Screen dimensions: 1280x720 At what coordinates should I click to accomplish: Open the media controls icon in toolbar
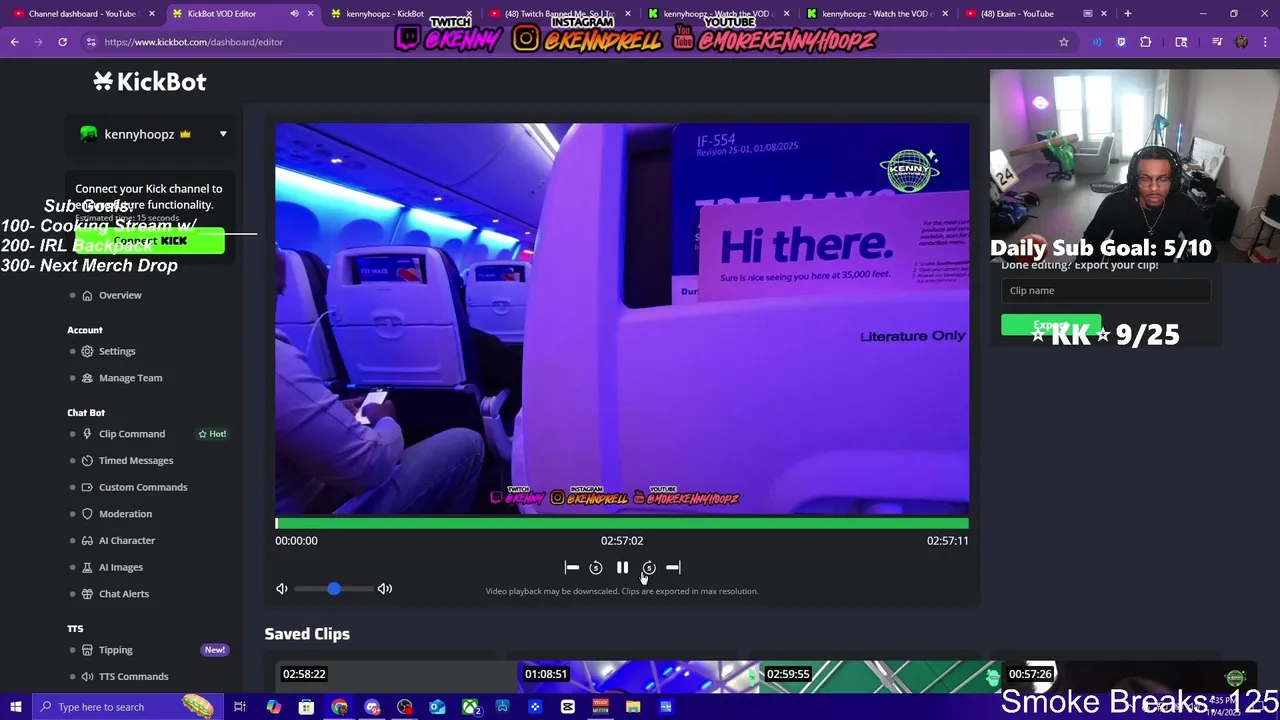click(1217, 42)
